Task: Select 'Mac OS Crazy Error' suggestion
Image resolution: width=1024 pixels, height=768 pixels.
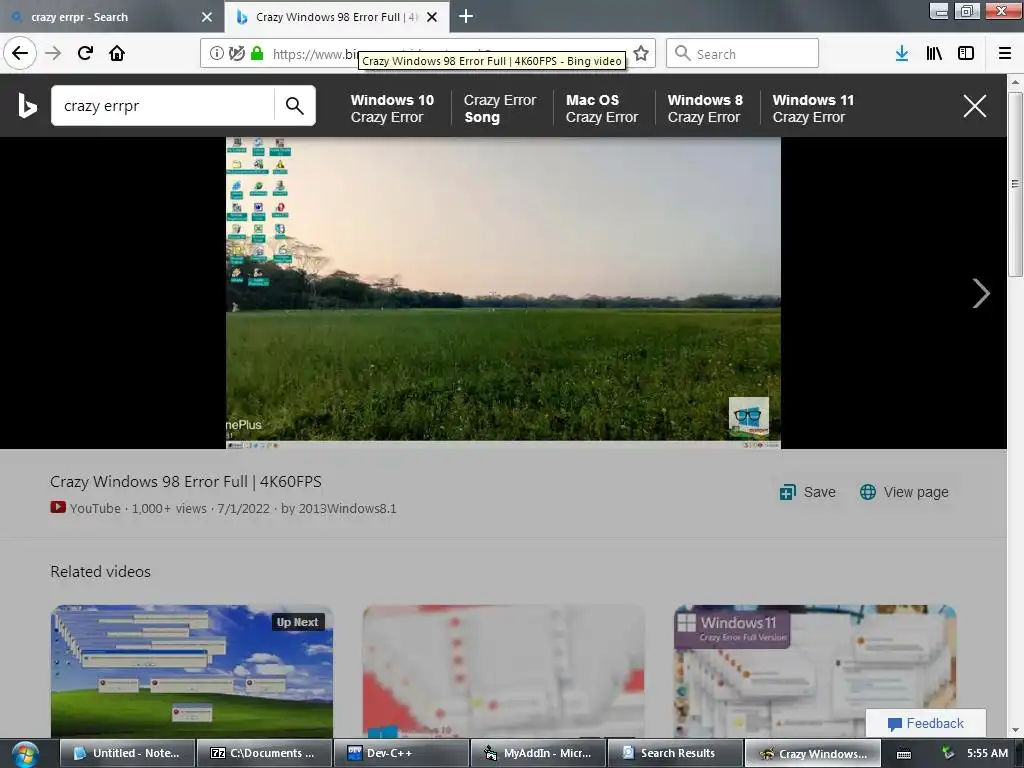Action: click(x=601, y=108)
